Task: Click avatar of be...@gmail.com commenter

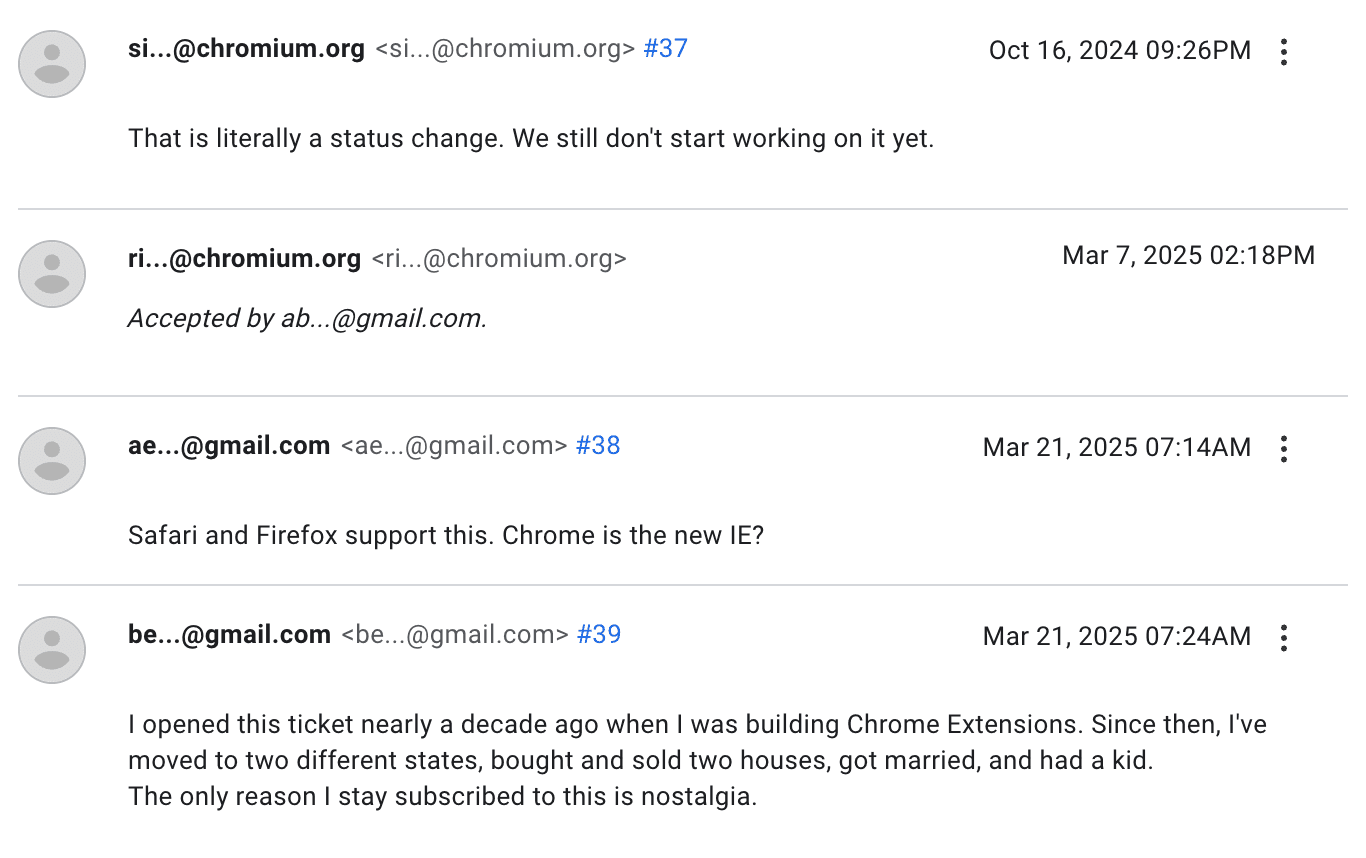Action: [x=52, y=650]
